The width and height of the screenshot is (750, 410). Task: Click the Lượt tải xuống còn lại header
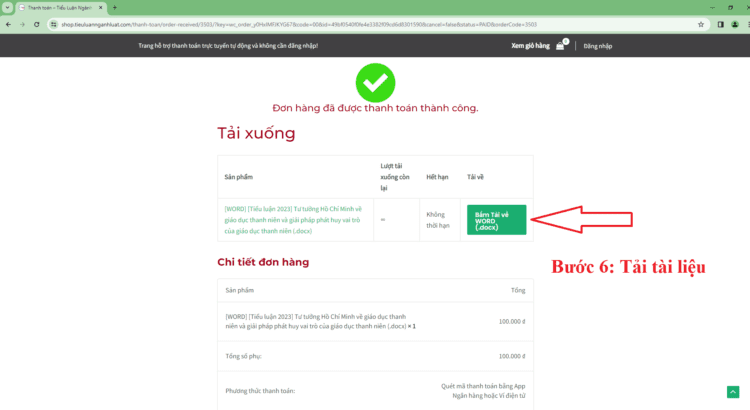[395, 177]
